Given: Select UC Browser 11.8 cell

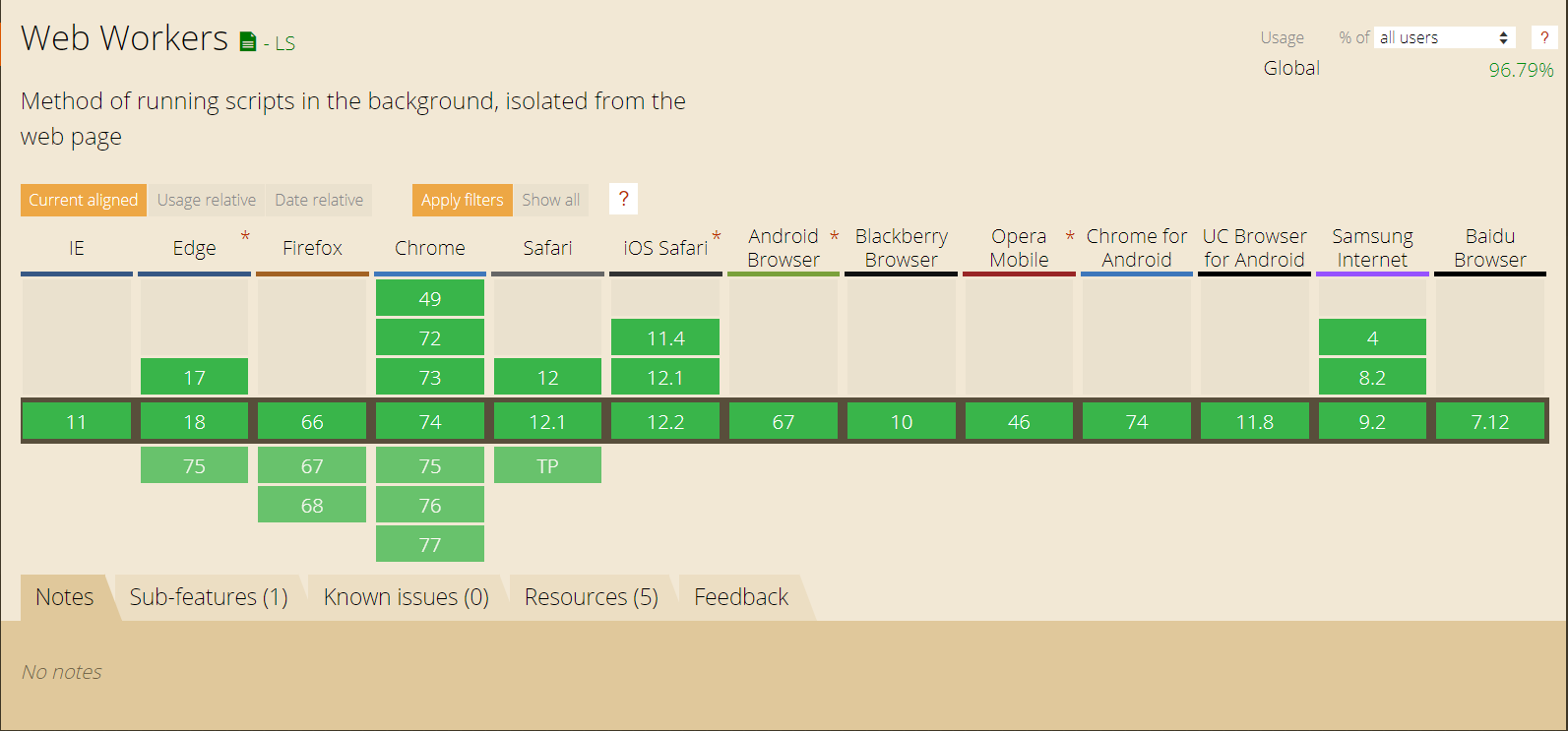Looking at the screenshot, I should tap(1255, 421).
